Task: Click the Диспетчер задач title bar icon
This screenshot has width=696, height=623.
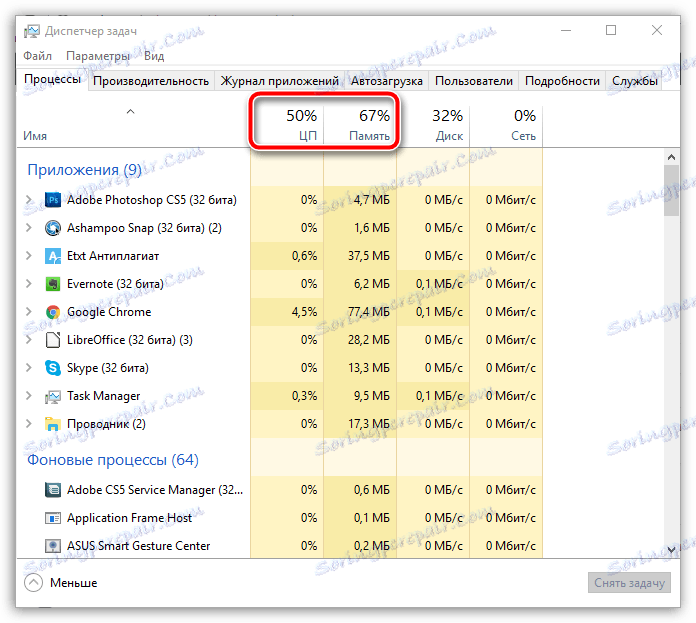Action: pyautogui.click(x=32, y=32)
